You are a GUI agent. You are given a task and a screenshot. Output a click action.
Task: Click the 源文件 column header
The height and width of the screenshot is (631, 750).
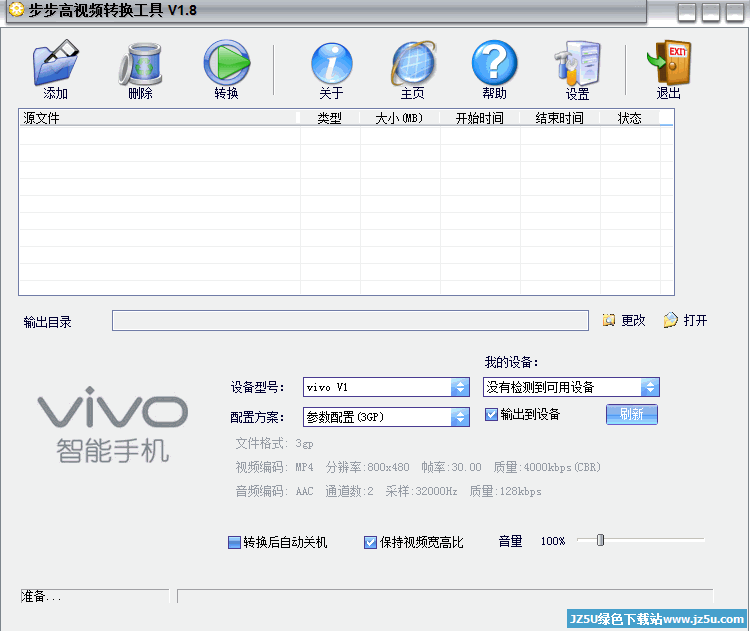[158, 118]
